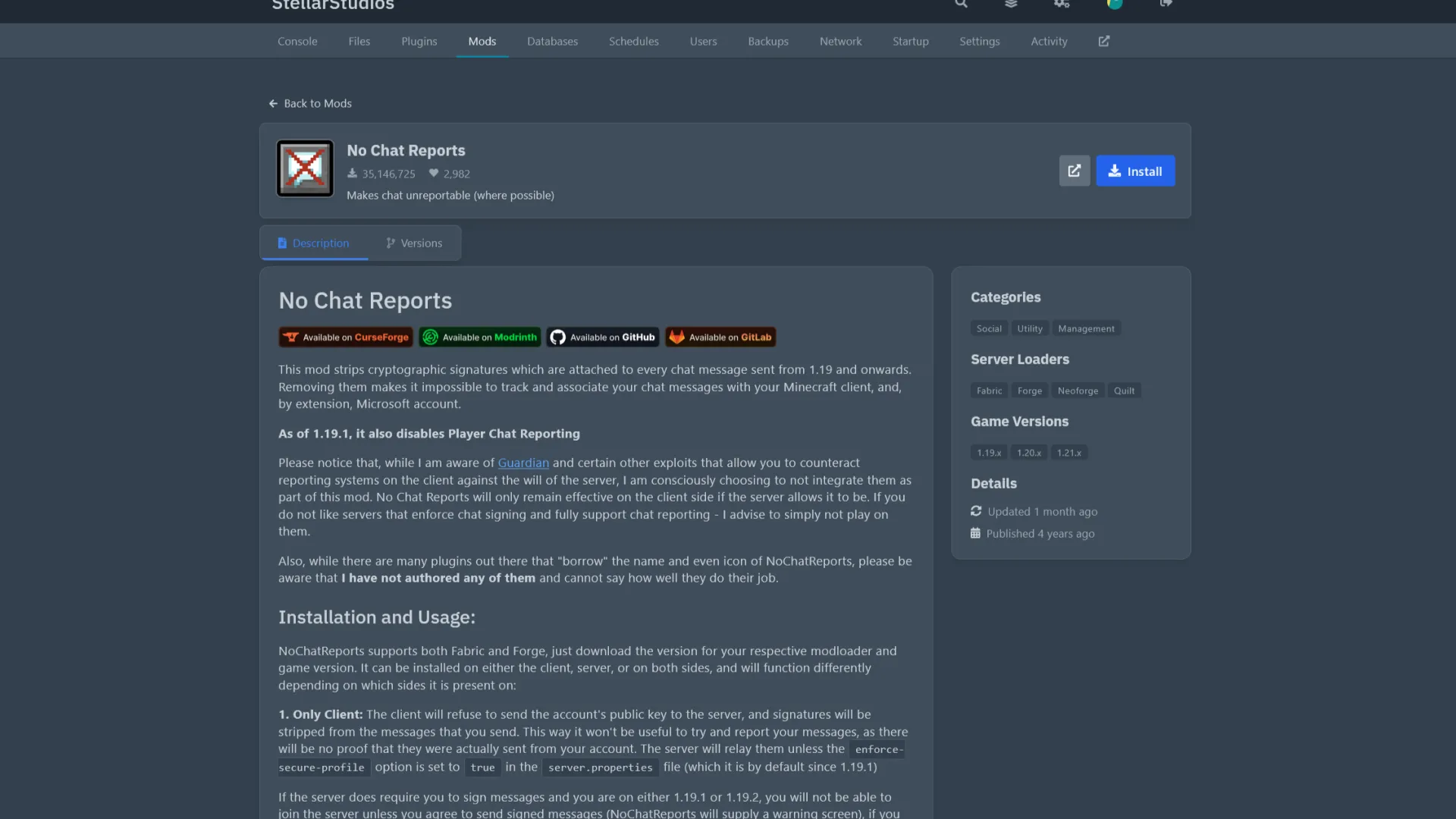Click the search magnifier icon in header
This screenshot has height=819, width=1456.
coord(961,4)
